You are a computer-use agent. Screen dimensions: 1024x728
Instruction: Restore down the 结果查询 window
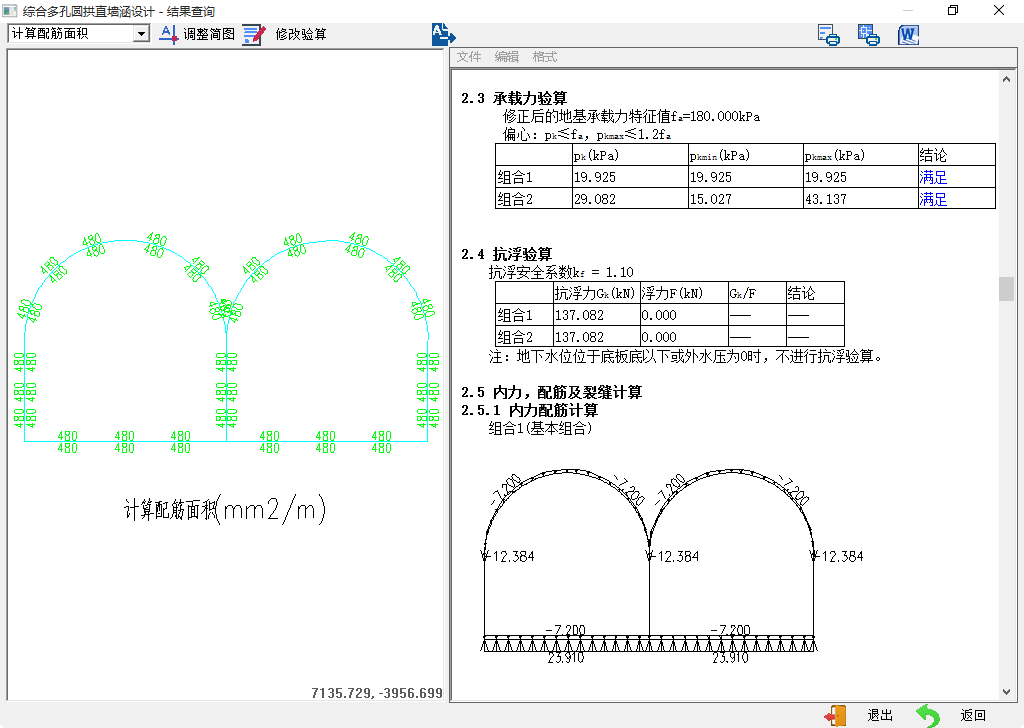(953, 10)
